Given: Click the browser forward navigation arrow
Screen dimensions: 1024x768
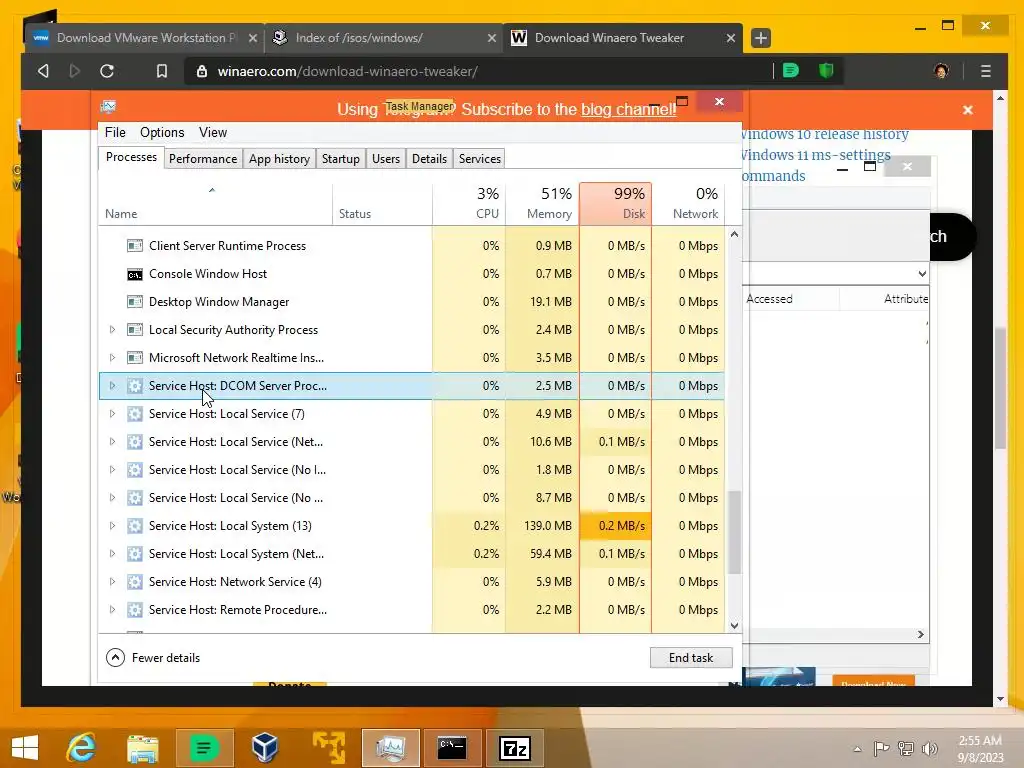Looking at the screenshot, I should tap(74, 71).
